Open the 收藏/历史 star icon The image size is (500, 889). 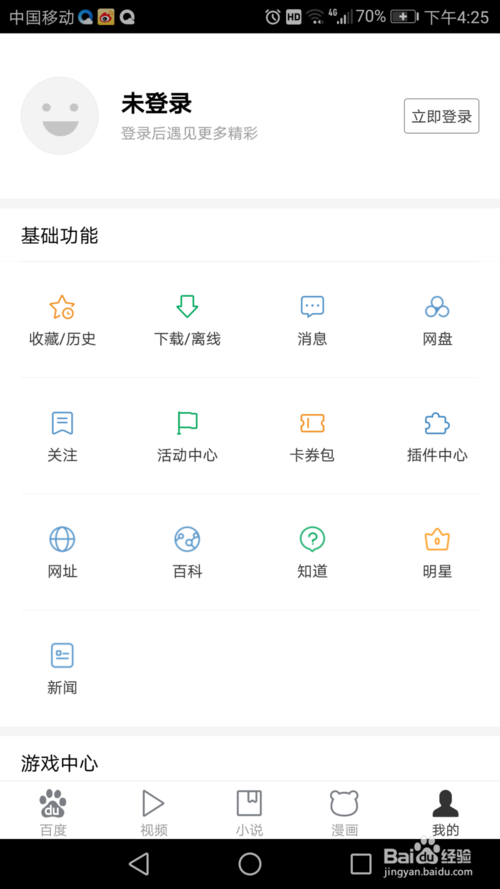(62, 307)
